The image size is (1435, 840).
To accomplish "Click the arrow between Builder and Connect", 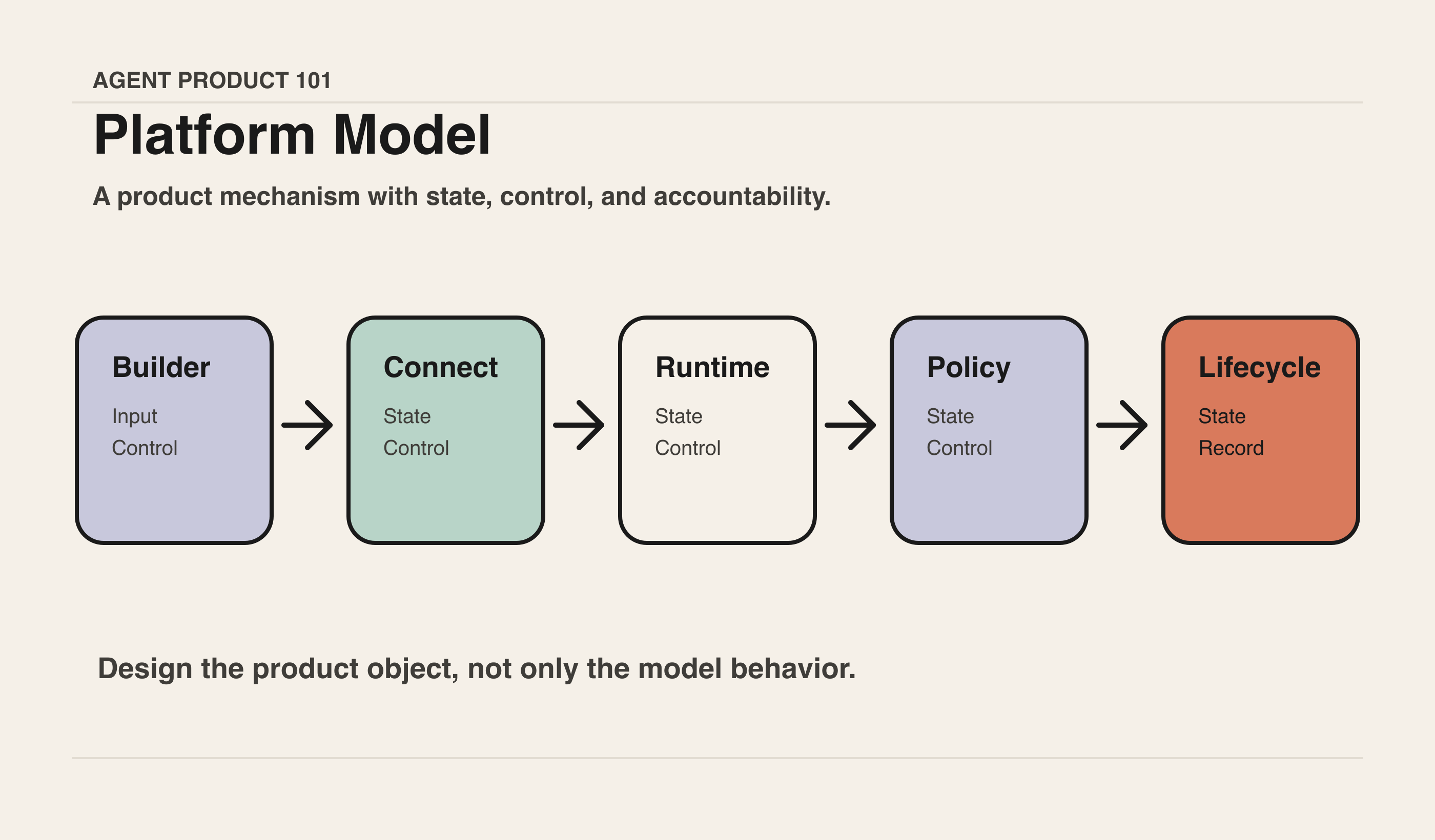I will (307, 425).
